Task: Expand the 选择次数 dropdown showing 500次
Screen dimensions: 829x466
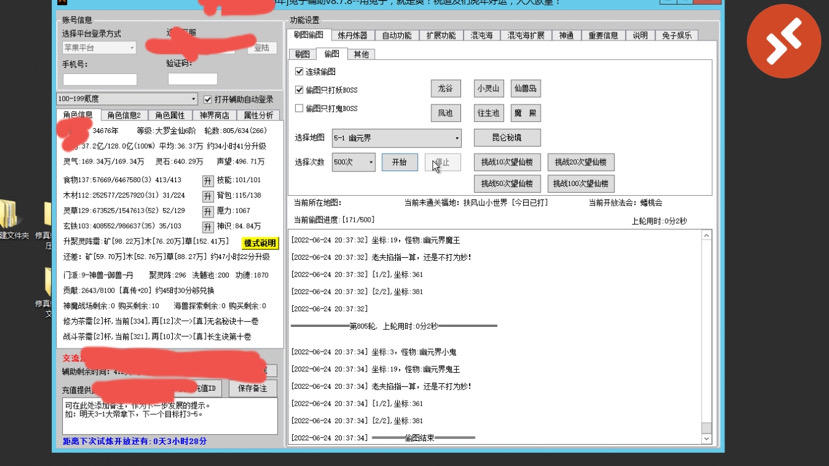Action: pos(354,162)
